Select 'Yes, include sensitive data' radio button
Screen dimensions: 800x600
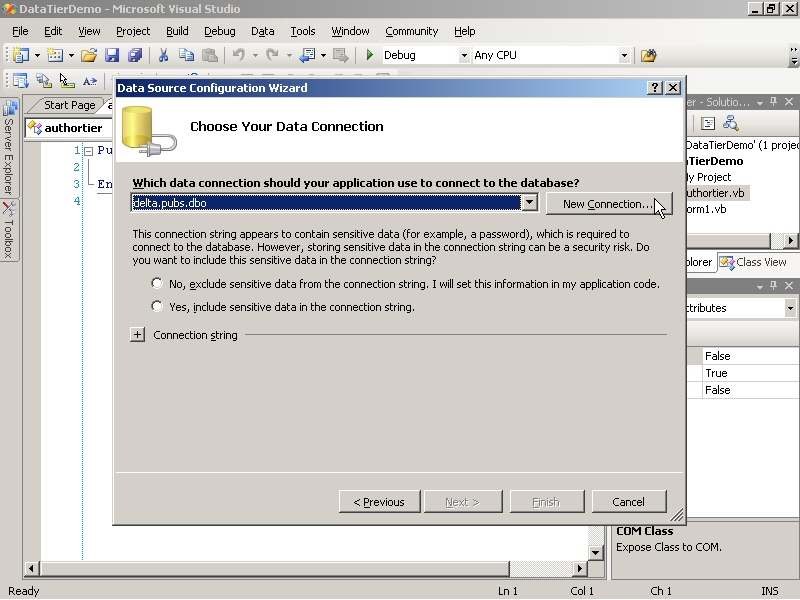(157, 306)
